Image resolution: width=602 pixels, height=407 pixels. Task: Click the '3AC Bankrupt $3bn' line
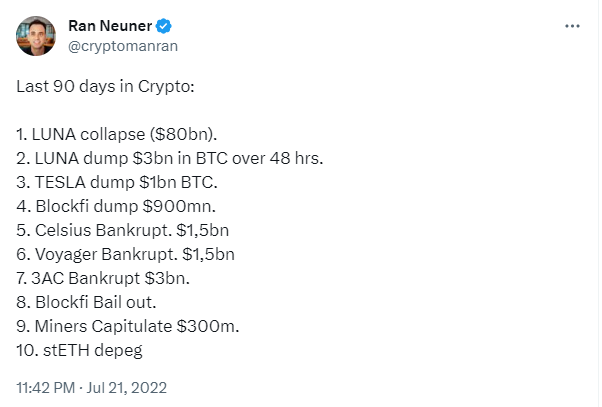tap(103, 278)
